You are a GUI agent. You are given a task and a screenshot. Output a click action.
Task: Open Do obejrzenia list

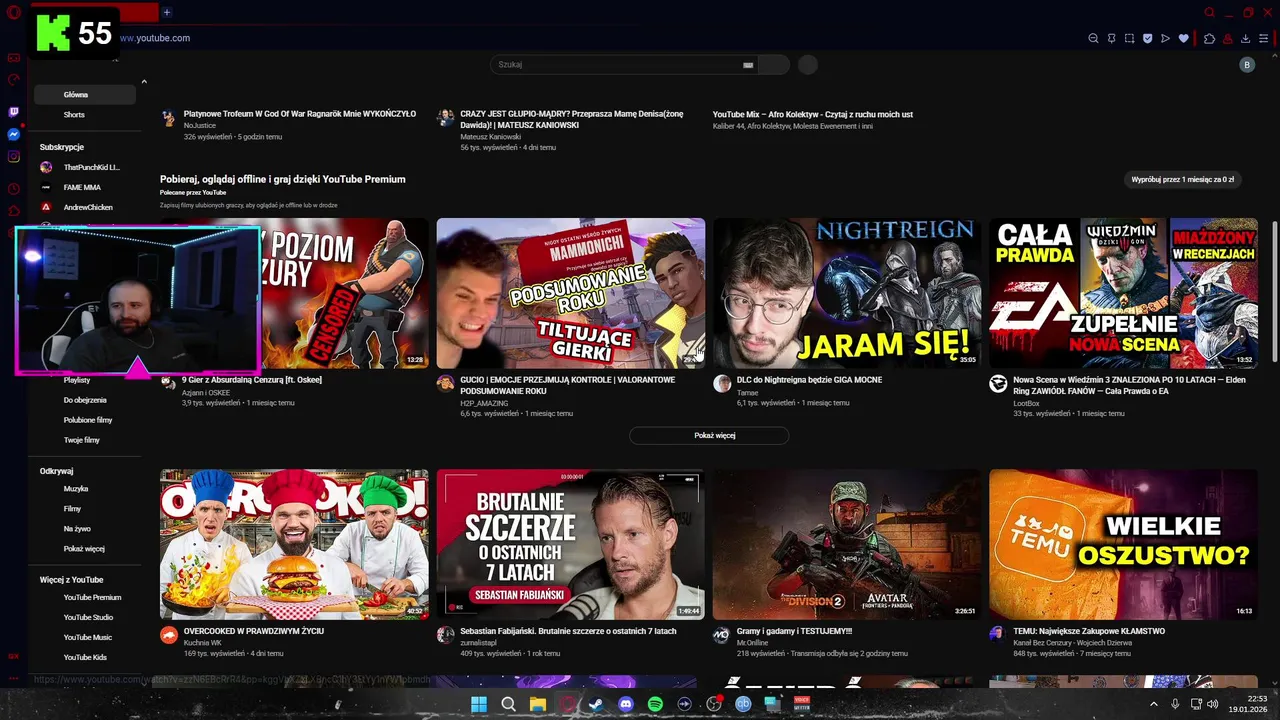click(x=85, y=400)
